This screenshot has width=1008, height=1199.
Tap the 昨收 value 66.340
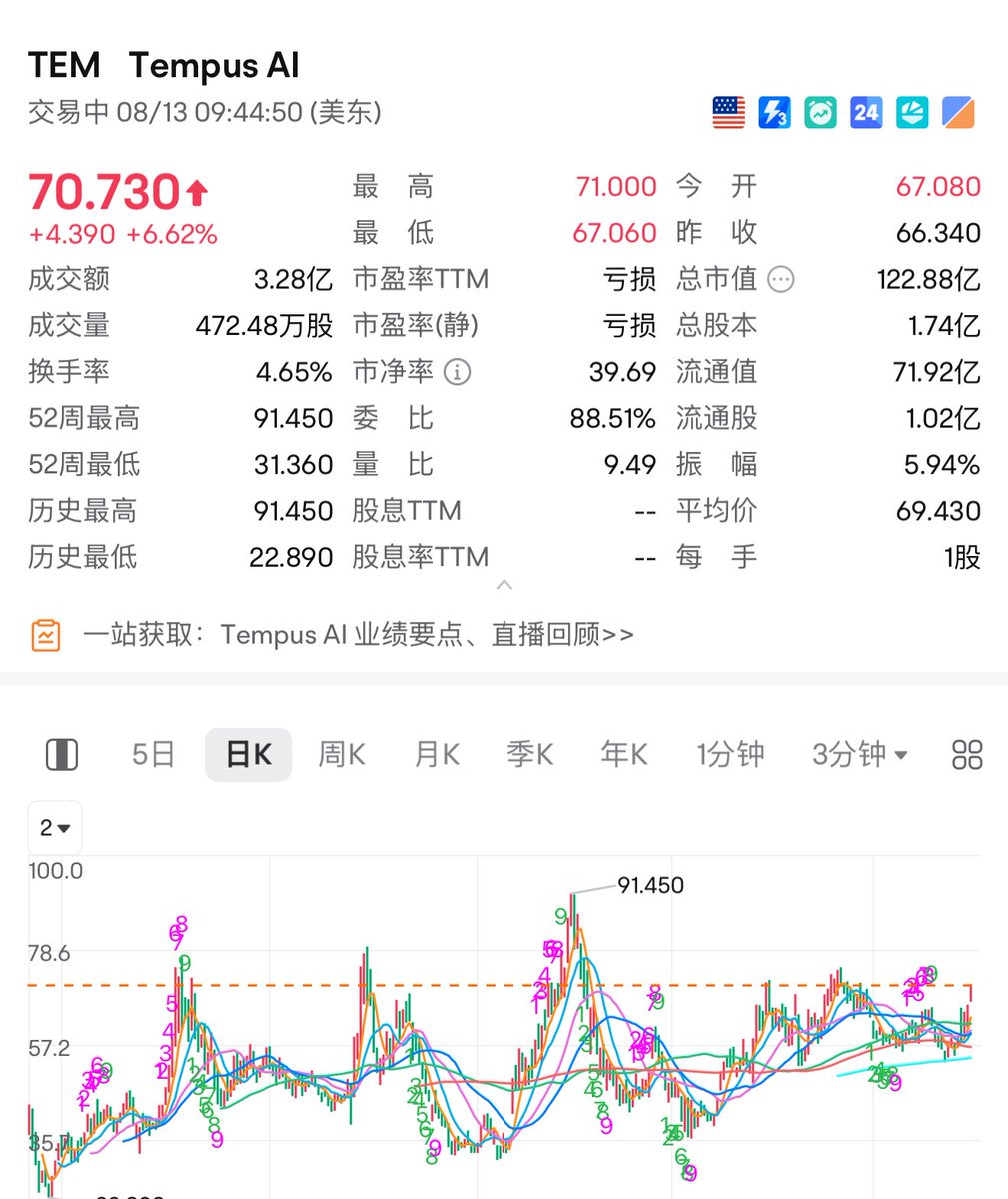(x=938, y=233)
